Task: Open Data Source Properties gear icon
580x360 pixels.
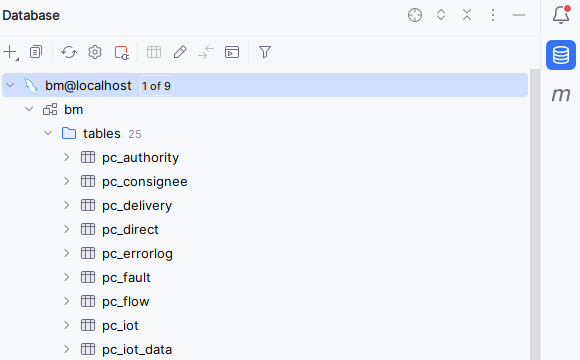Action: click(x=95, y=52)
